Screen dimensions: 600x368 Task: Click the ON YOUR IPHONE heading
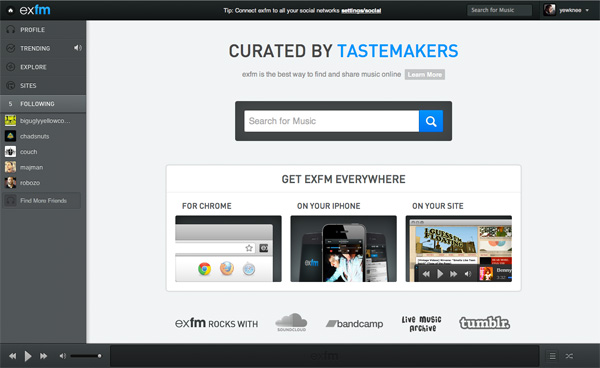click(x=329, y=206)
